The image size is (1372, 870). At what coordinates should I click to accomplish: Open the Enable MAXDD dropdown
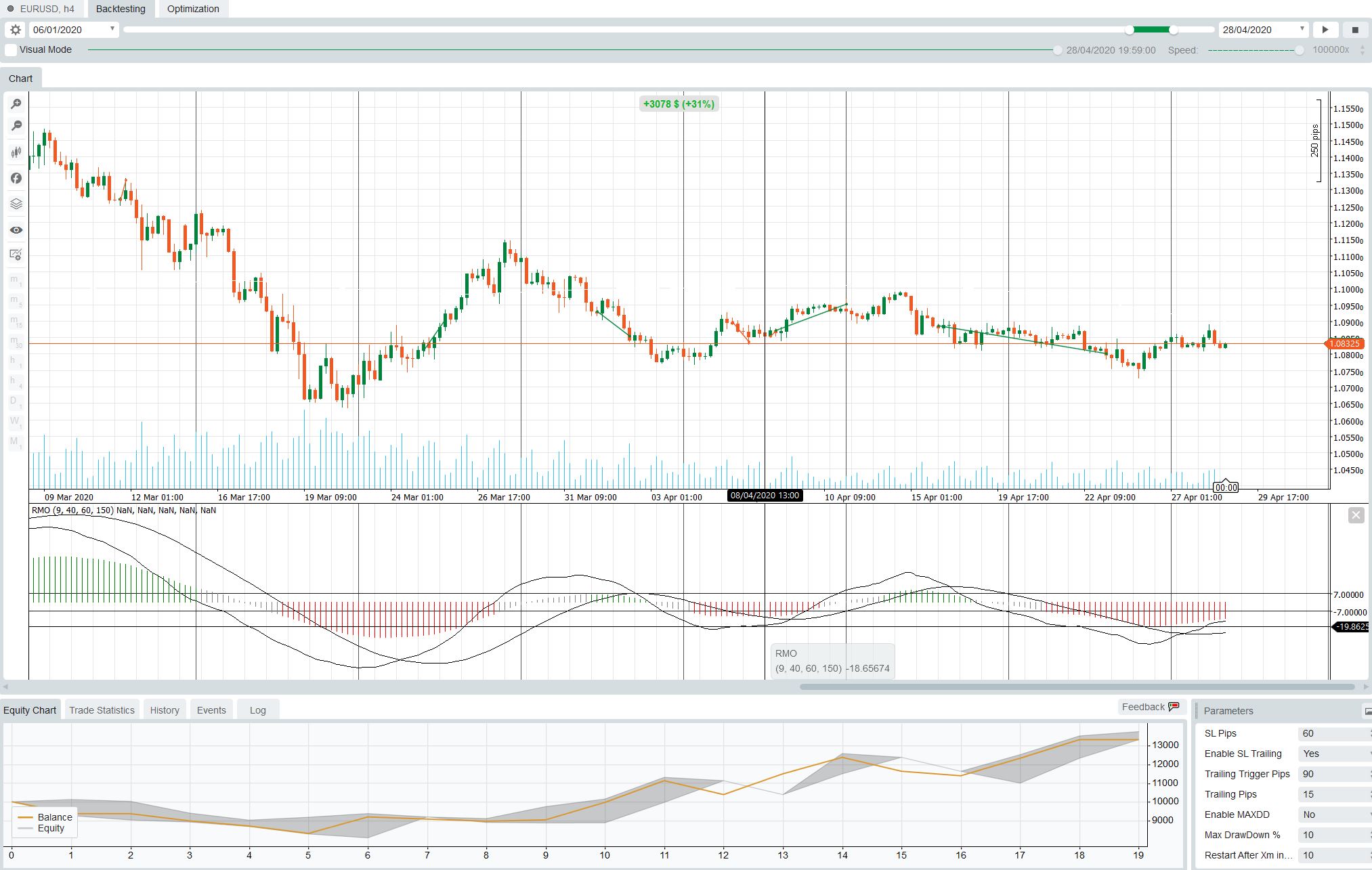coord(1334,814)
